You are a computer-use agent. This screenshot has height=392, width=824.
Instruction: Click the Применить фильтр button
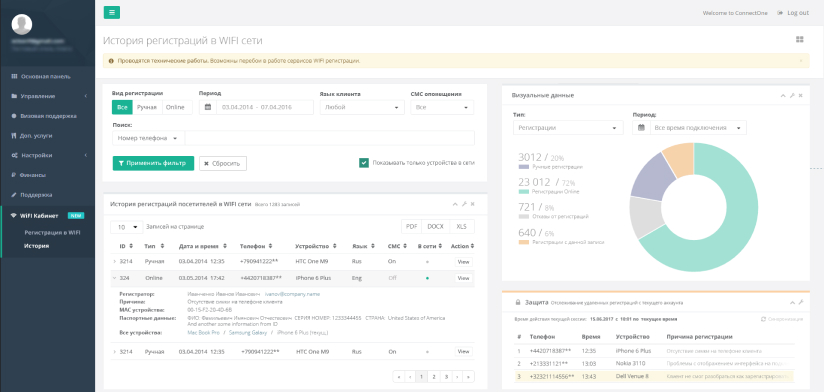[x=153, y=163]
